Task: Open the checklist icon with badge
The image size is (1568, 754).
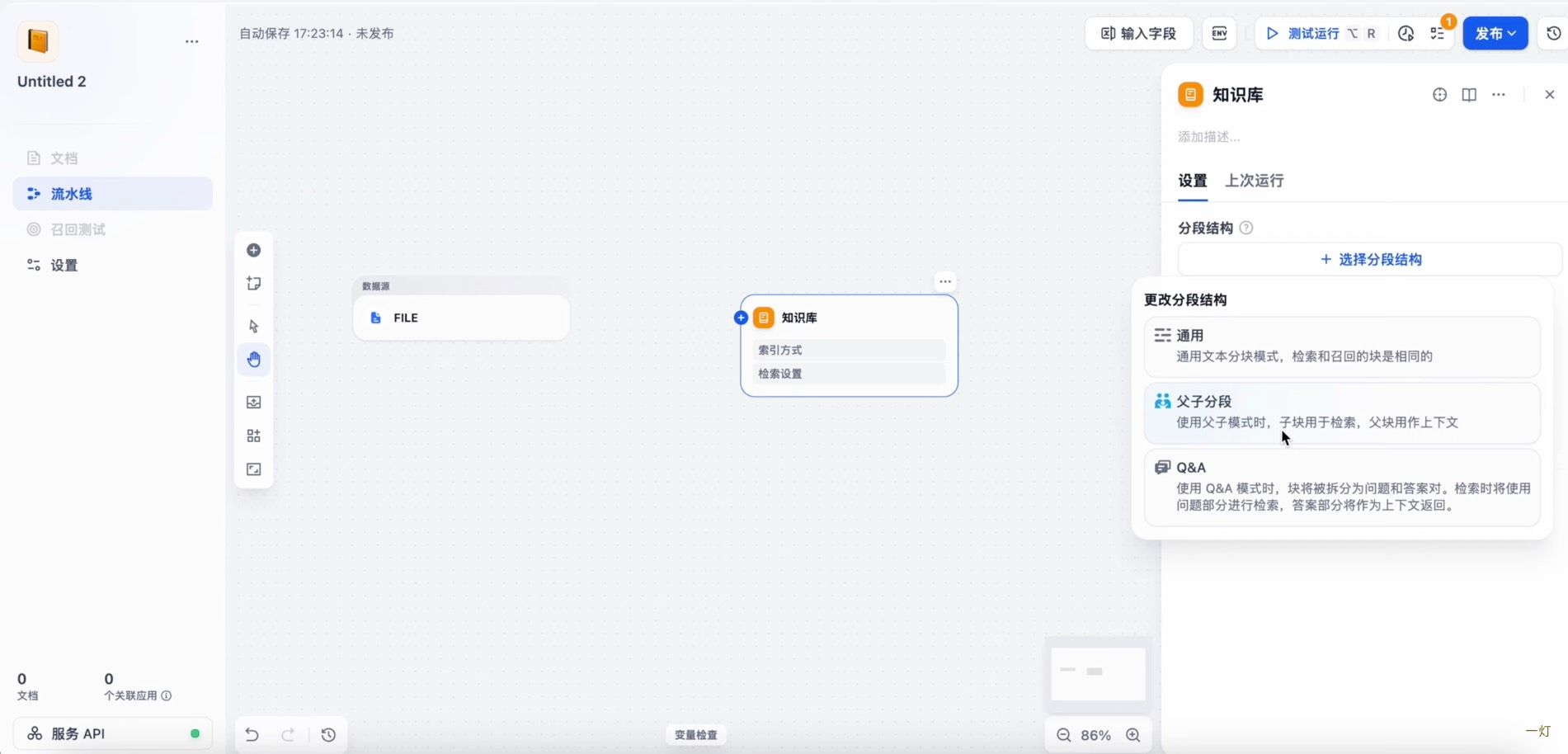Action: click(1438, 34)
